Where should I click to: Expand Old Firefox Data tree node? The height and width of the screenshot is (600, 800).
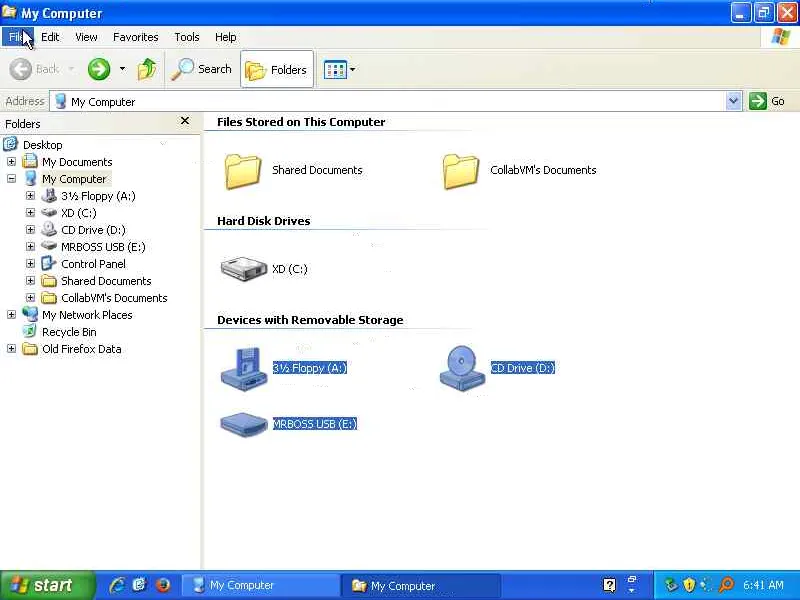tap(11, 349)
